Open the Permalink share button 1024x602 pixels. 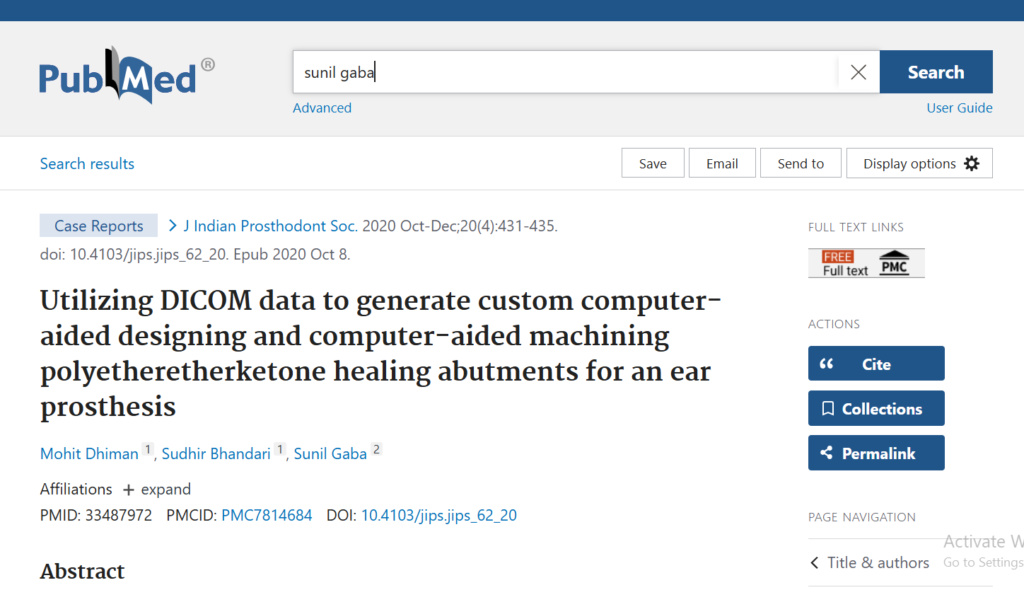coord(875,453)
